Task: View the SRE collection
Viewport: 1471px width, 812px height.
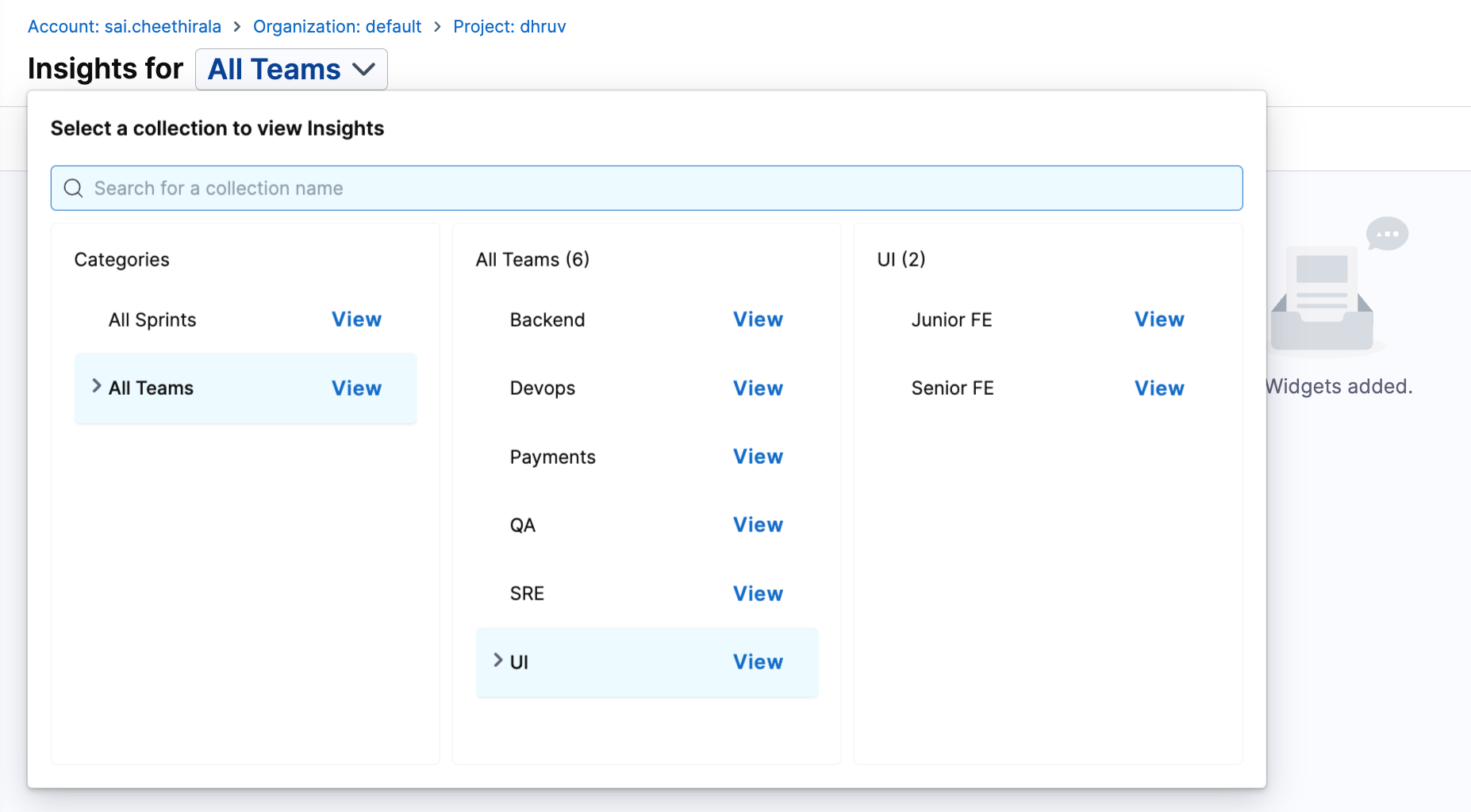Action: 758,594
